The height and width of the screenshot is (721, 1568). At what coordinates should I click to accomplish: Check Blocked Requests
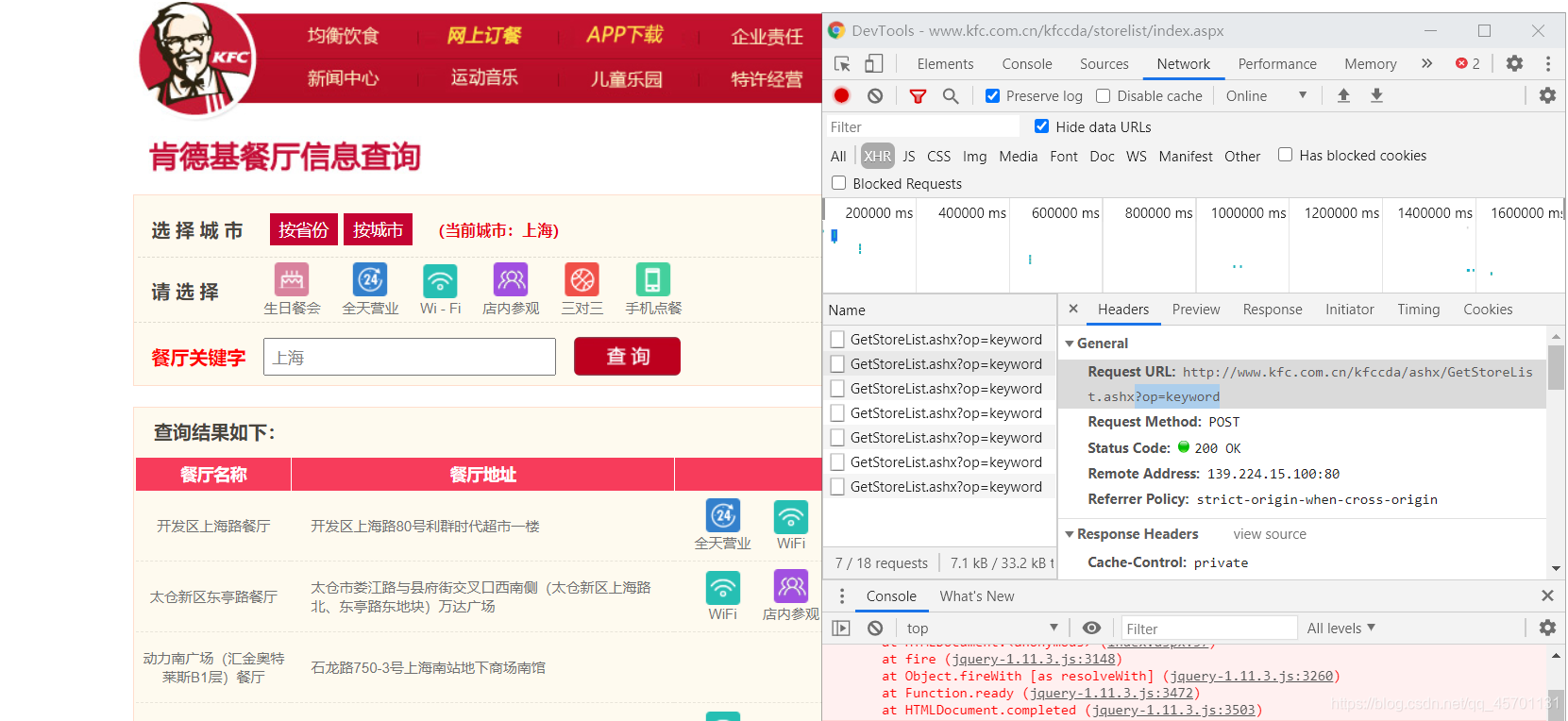point(838,183)
